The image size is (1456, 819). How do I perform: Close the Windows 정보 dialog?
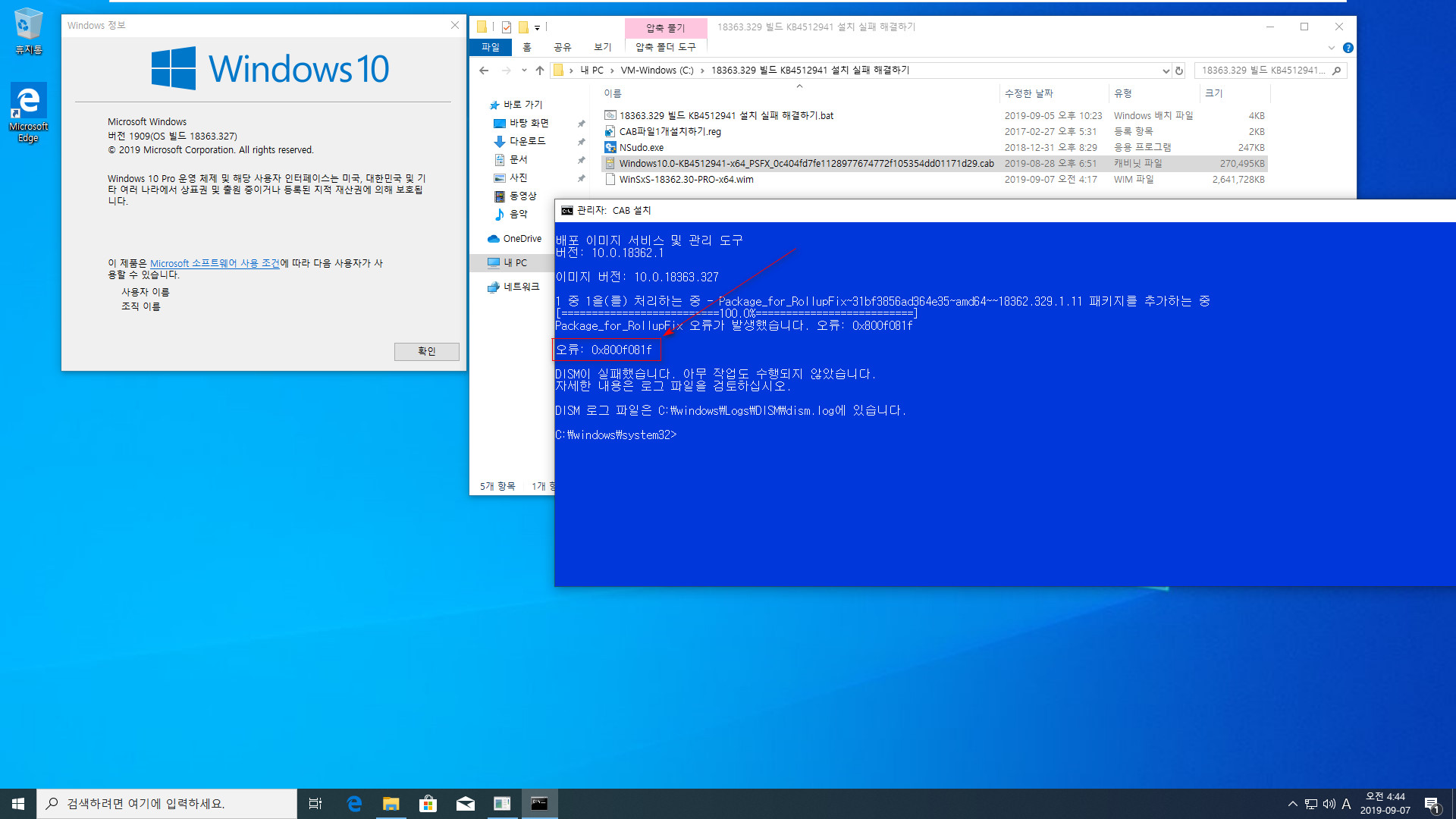pyautogui.click(x=455, y=25)
